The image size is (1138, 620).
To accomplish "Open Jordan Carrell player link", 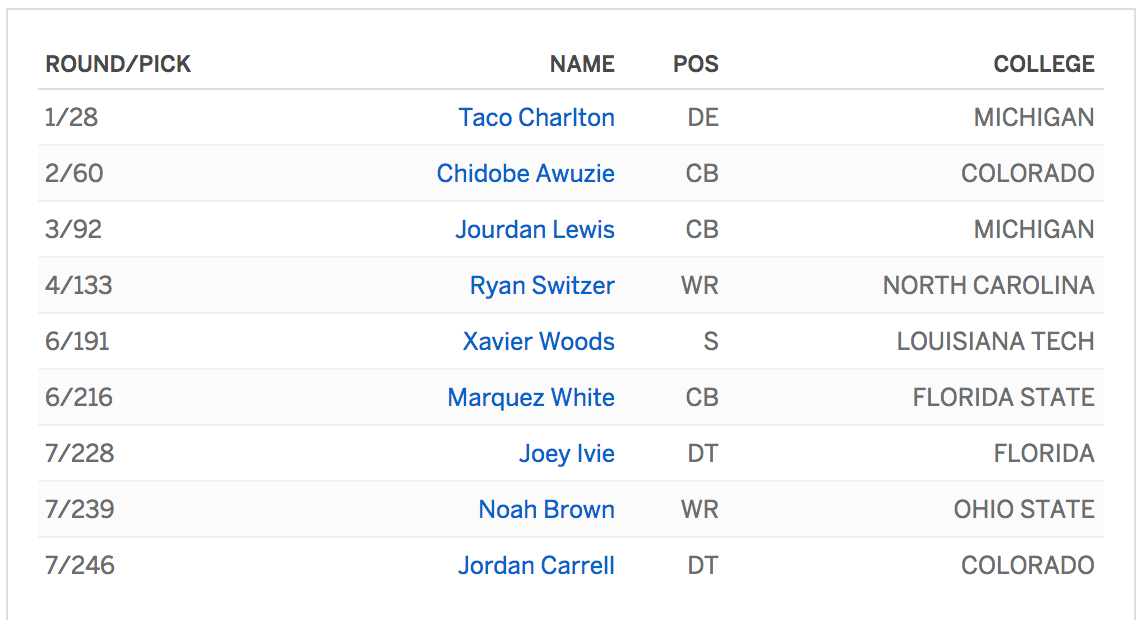I will click(x=536, y=566).
